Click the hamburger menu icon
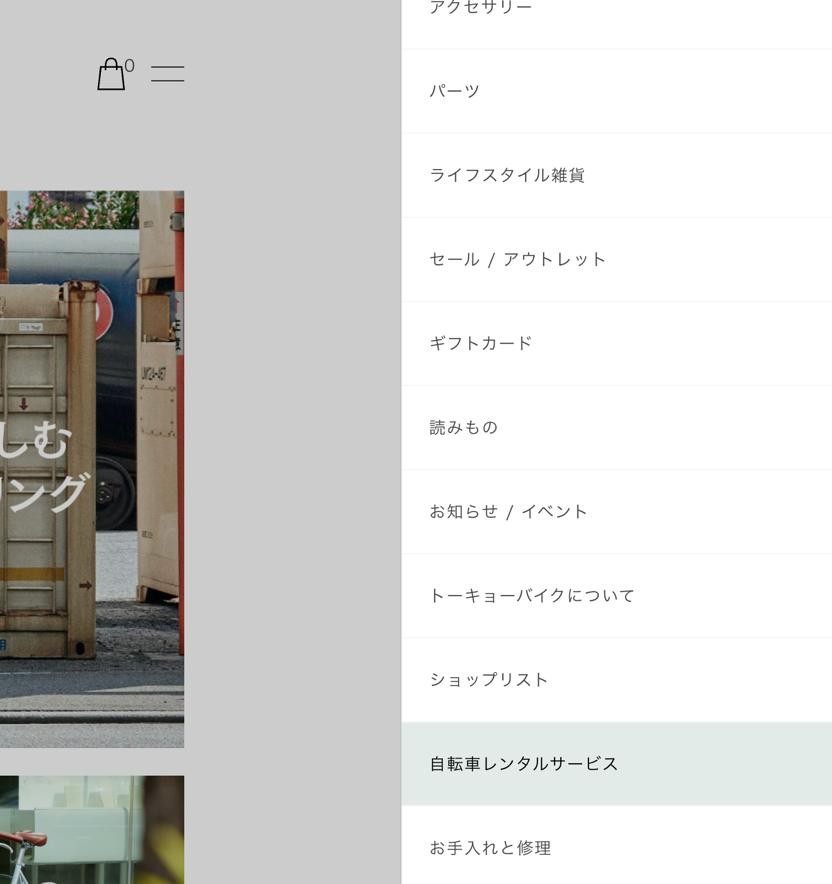This screenshot has height=884, width=832. pyautogui.click(x=167, y=73)
